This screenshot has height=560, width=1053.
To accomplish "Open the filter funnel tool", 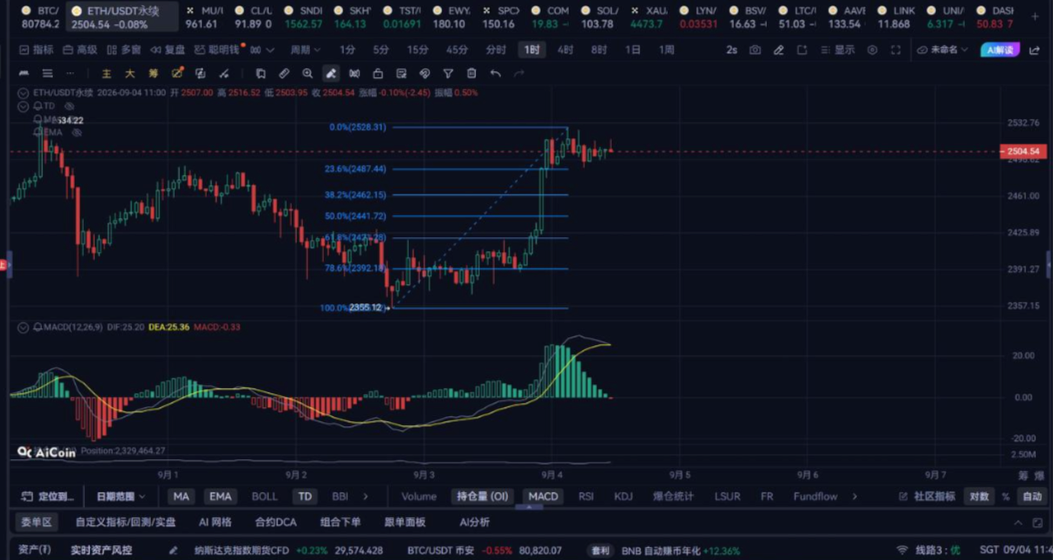I will coord(448,74).
